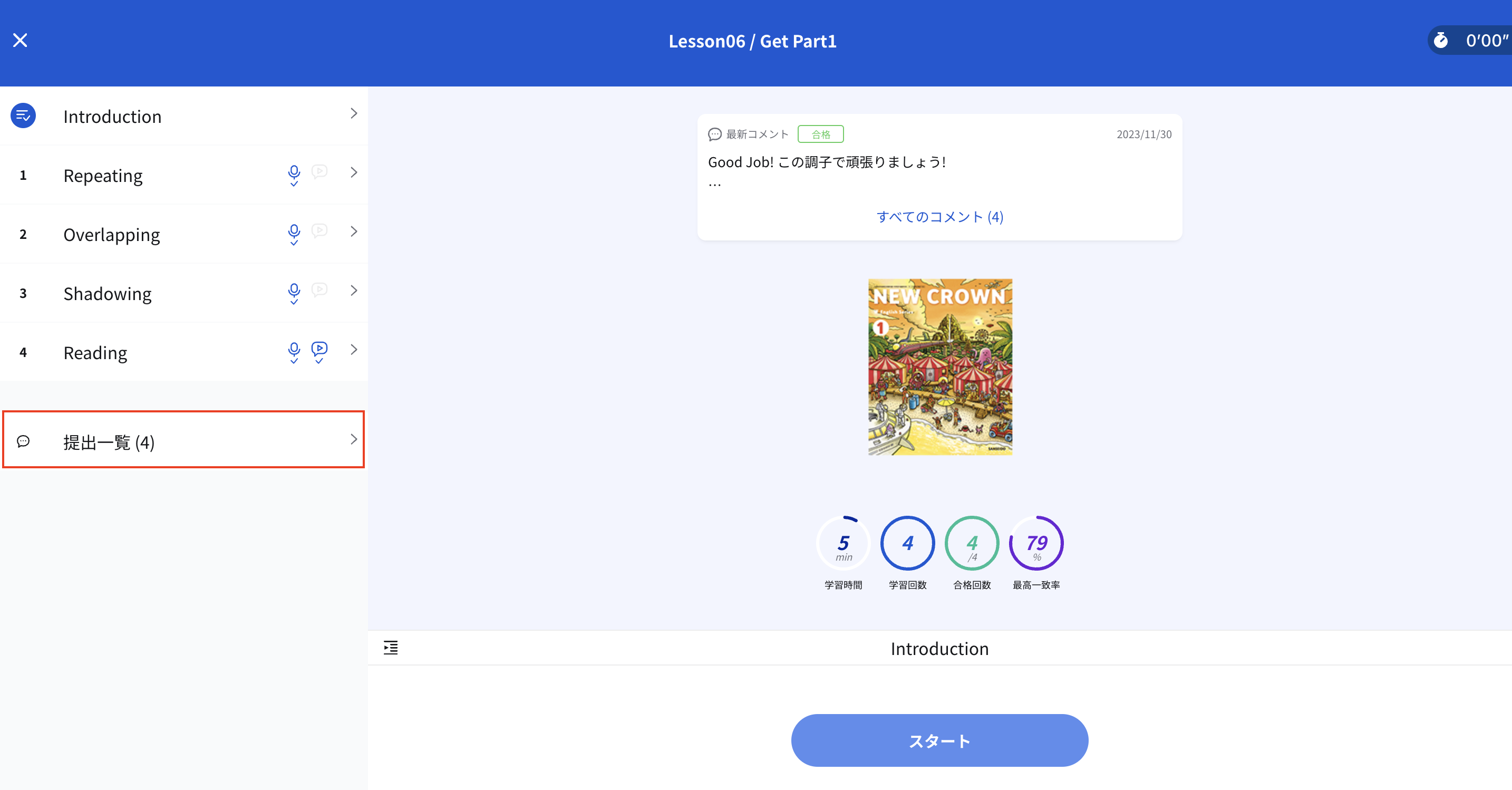Click the header title Lesson06 / Get Part1
This screenshot has height=790, width=1512.
(752, 41)
